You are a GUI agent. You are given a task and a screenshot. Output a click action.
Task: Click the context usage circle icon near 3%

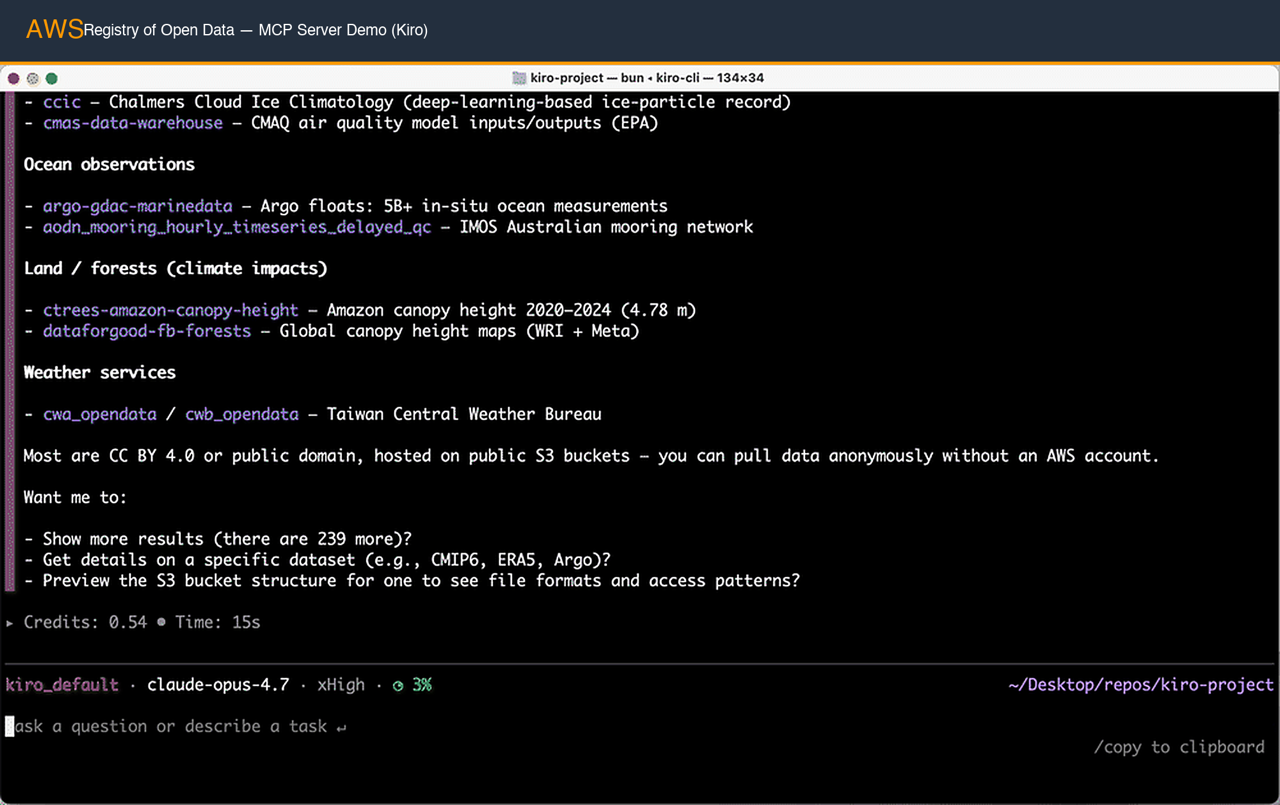[398, 686]
